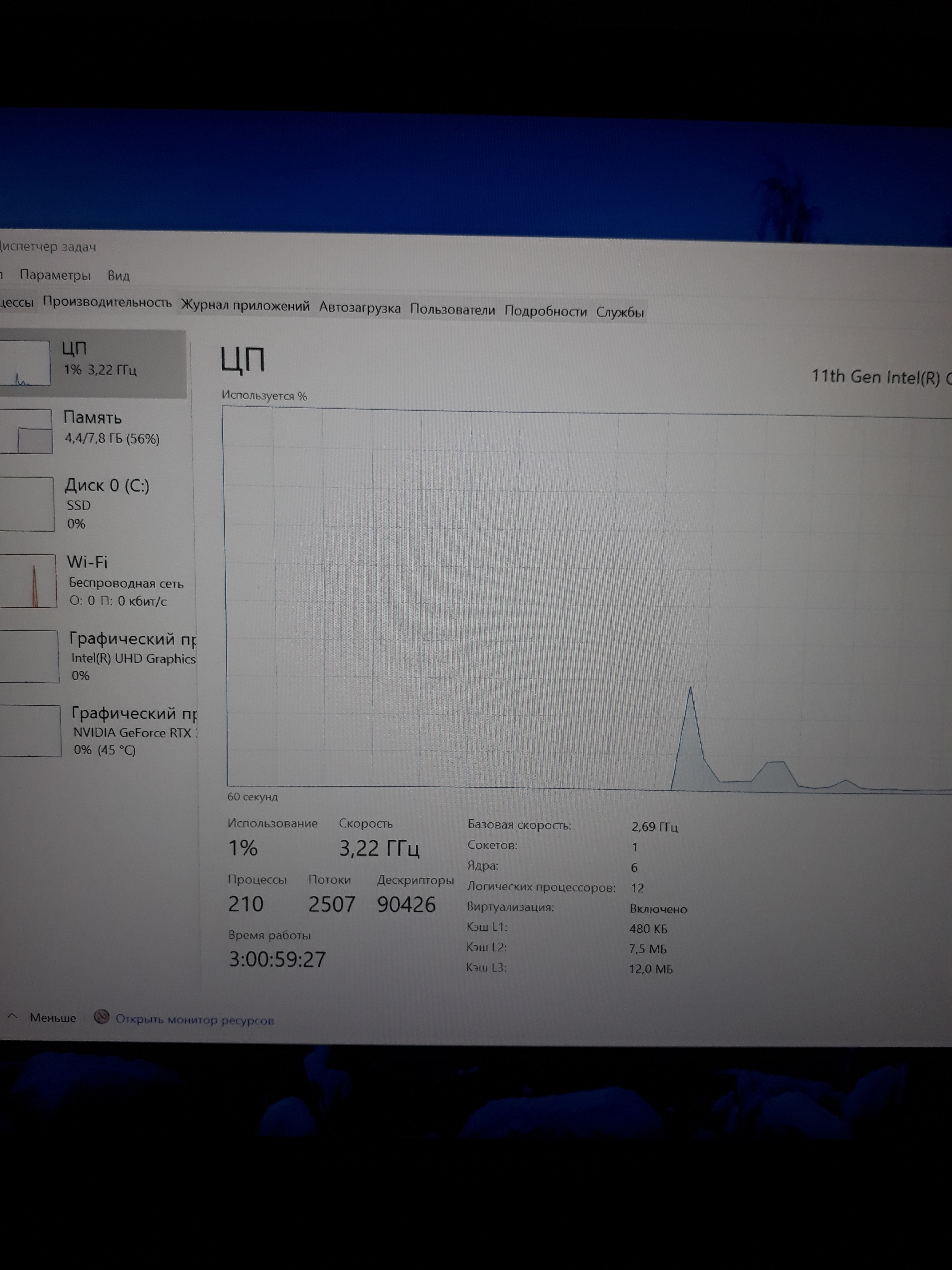Open the Автозагрузка tab
952x1270 pixels.
pyautogui.click(x=361, y=308)
